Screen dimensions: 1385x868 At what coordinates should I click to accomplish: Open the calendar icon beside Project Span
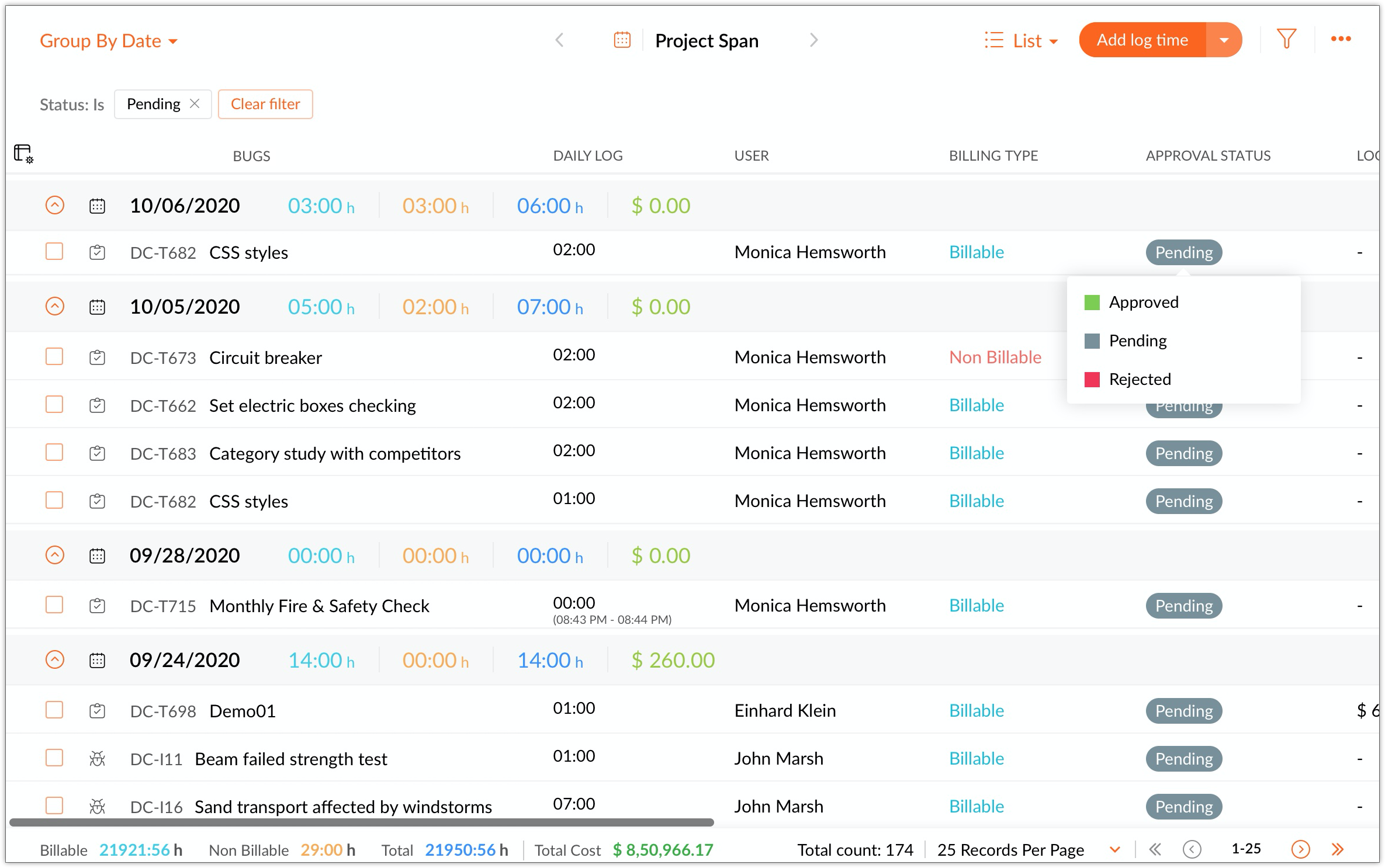tap(622, 40)
